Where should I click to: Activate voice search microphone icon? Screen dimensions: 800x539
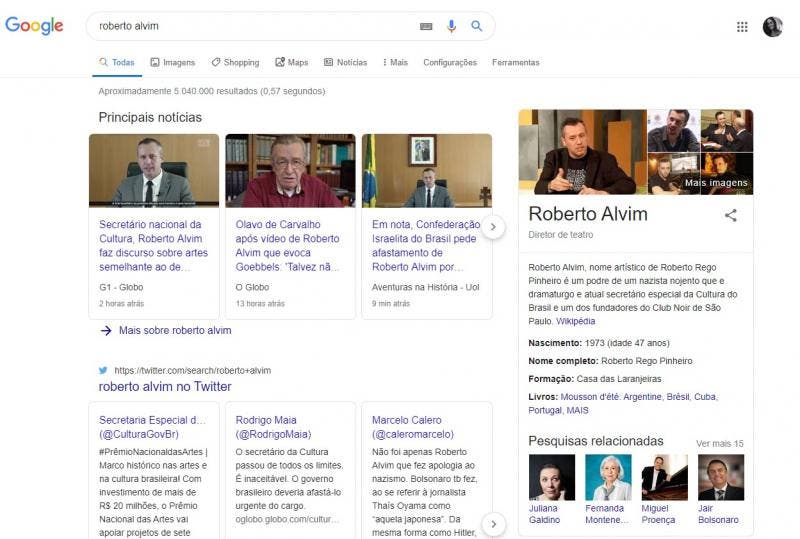coord(451,26)
